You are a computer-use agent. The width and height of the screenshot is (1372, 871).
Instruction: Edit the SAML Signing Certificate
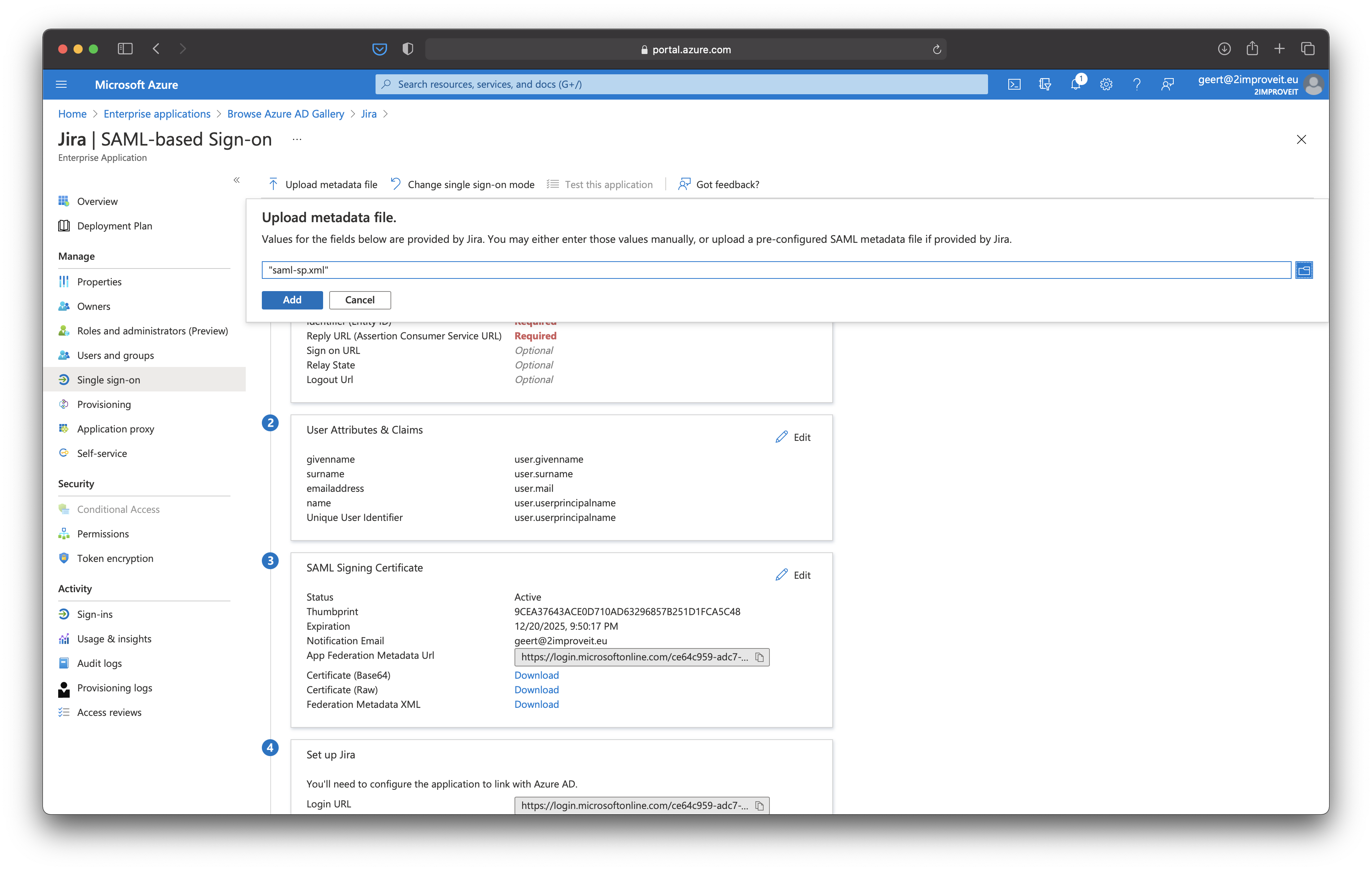[x=792, y=575]
